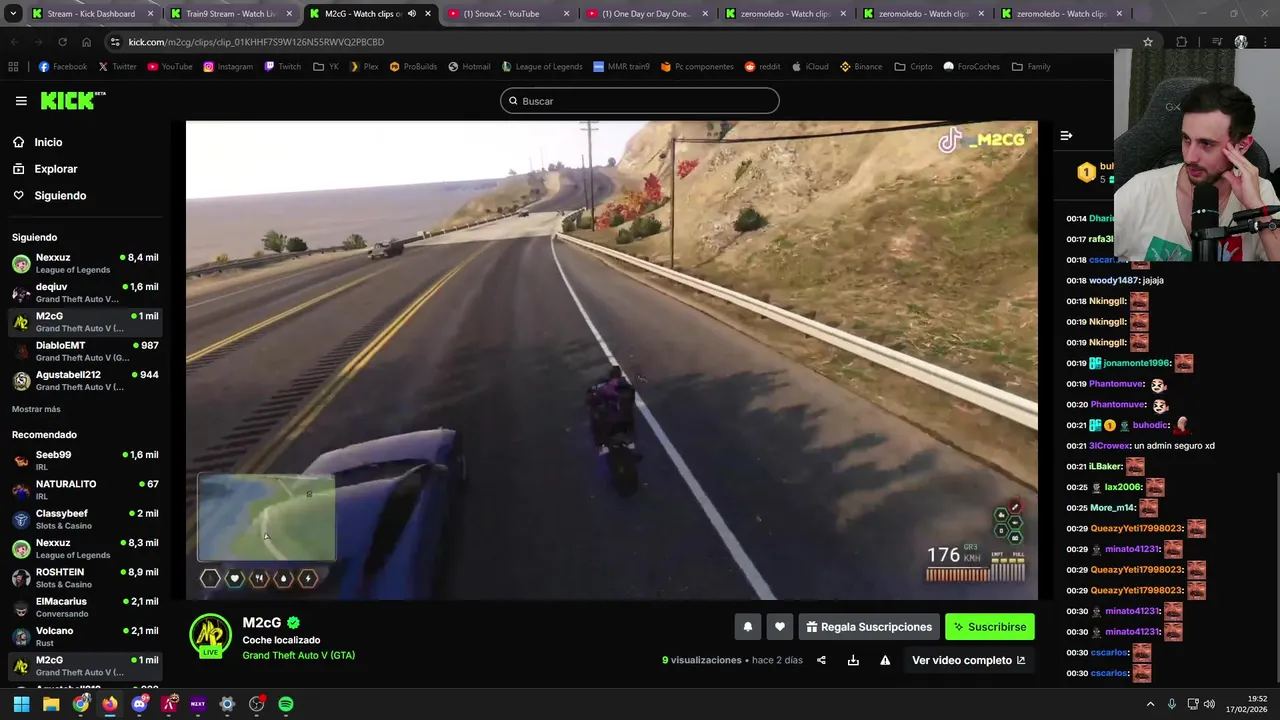Click the share icon under the clip
Screen dimensions: 1280x720
point(821,660)
